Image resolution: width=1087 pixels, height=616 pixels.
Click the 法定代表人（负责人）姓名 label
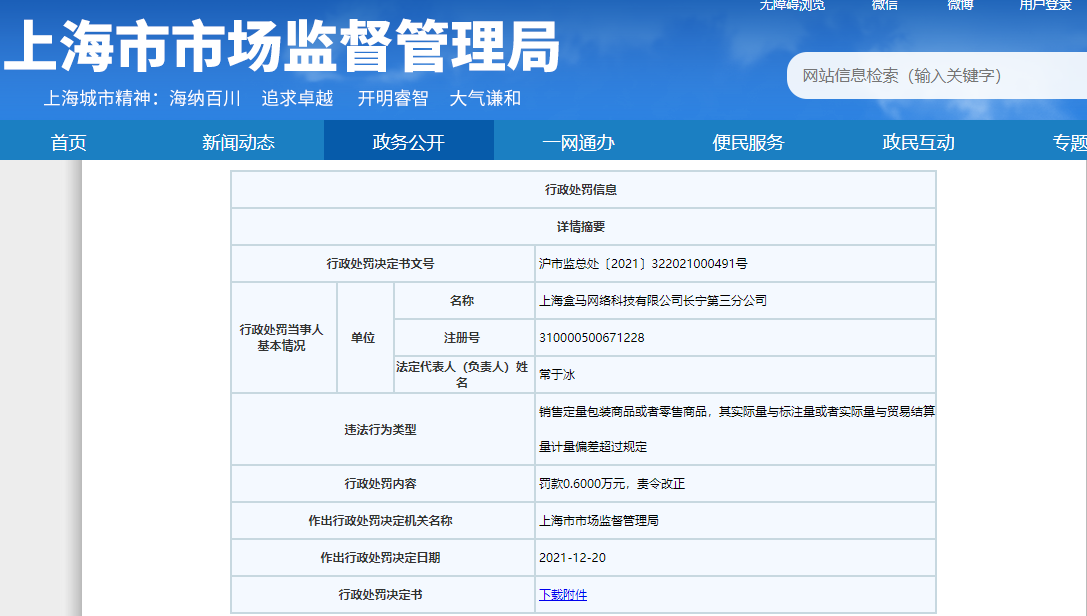pos(462,375)
